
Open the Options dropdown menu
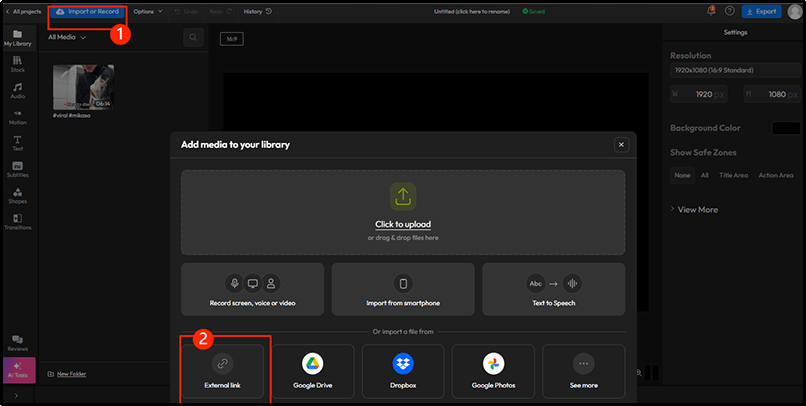pos(148,11)
